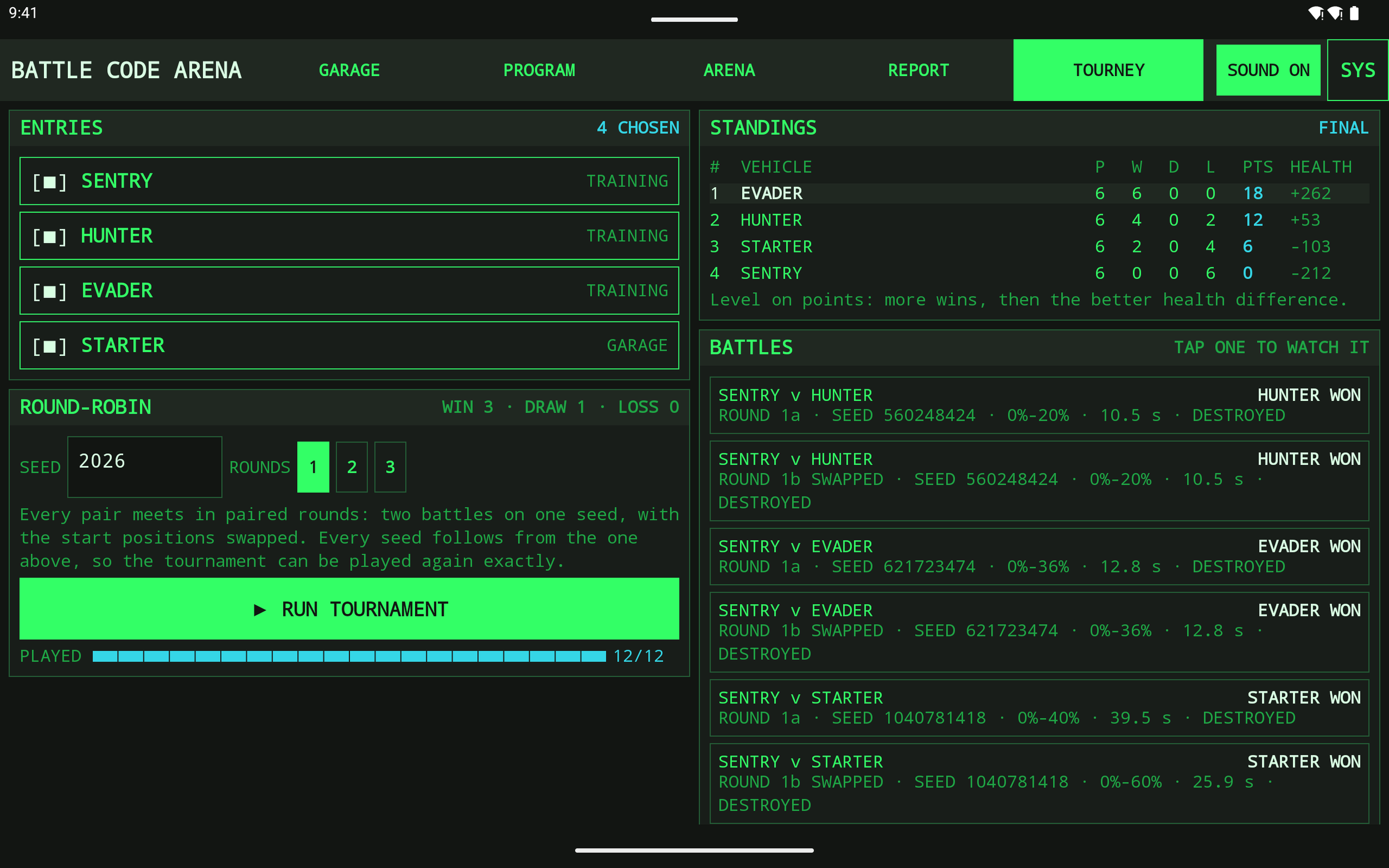The width and height of the screenshot is (1389, 868).
Task: Toggle the SOUND ON button
Action: click(1268, 70)
